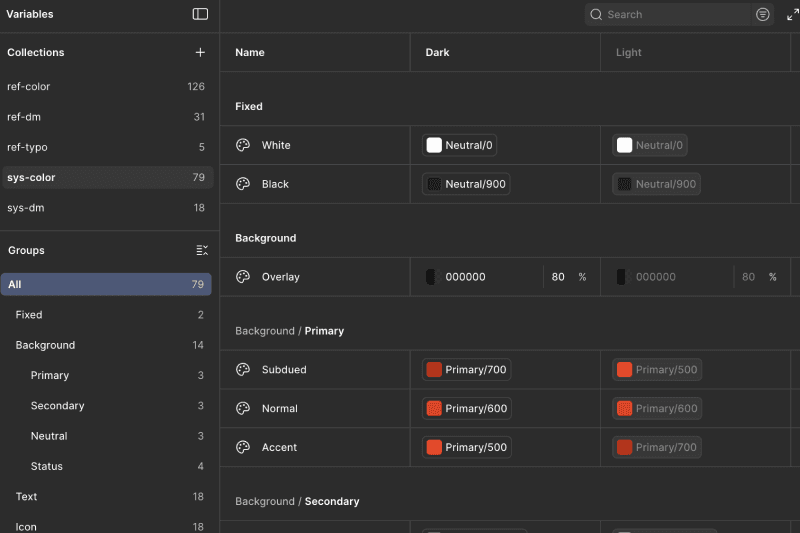Click the Background / Secondary section heading
Viewport: 800px width, 533px height.
pyautogui.click(x=297, y=501)
